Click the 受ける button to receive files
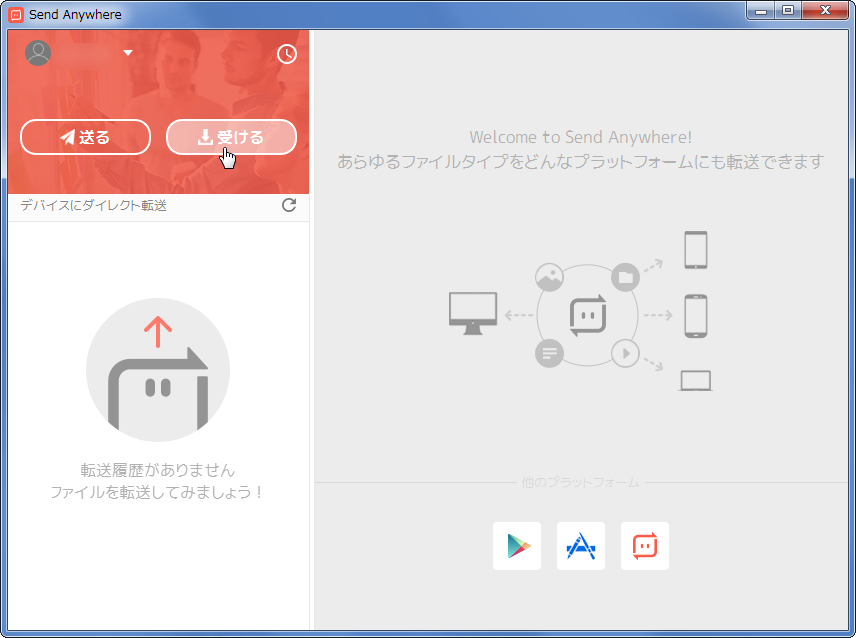Image resolution: width=856 pixels, height=638 pixels. (231, 137)
